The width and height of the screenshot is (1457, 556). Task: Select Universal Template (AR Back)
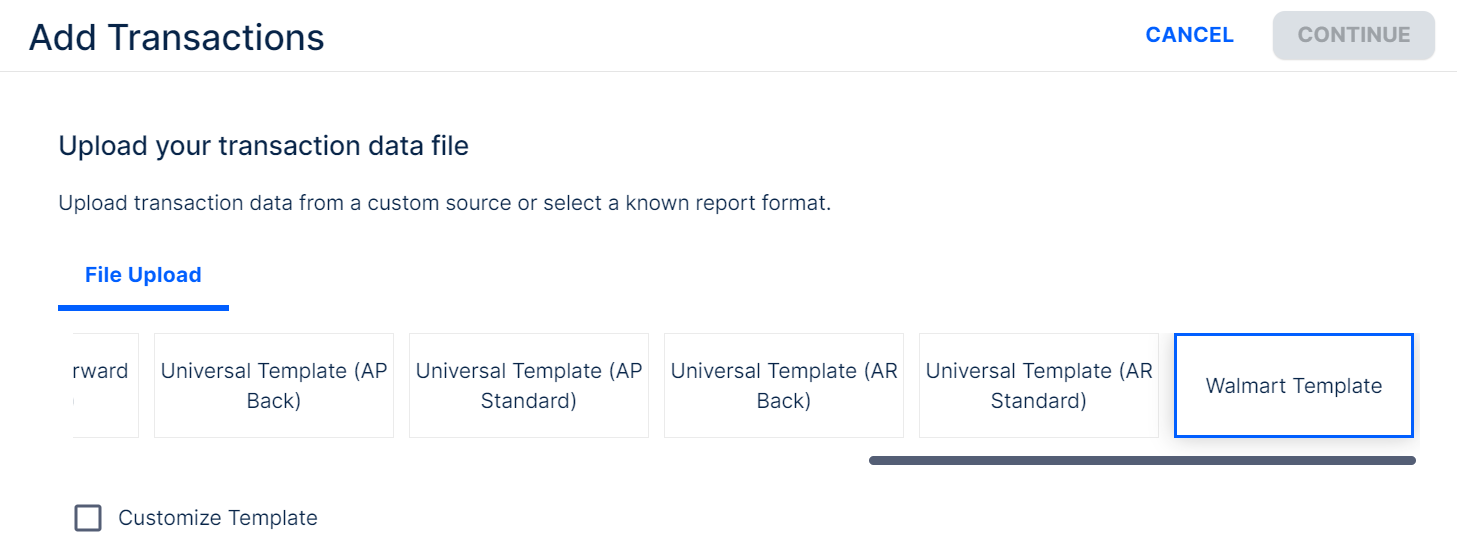tap(783, 386)
